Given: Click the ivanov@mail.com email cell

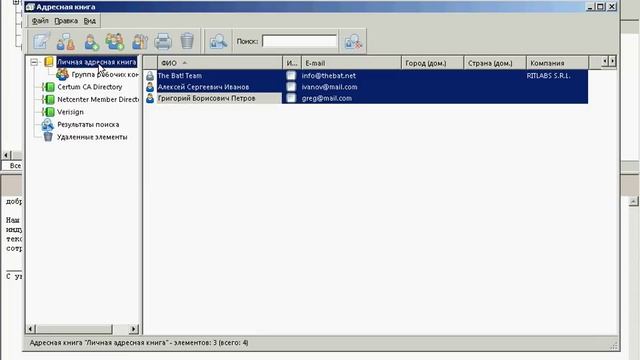Looking at the screenshot, I should (x=329, y=87).
